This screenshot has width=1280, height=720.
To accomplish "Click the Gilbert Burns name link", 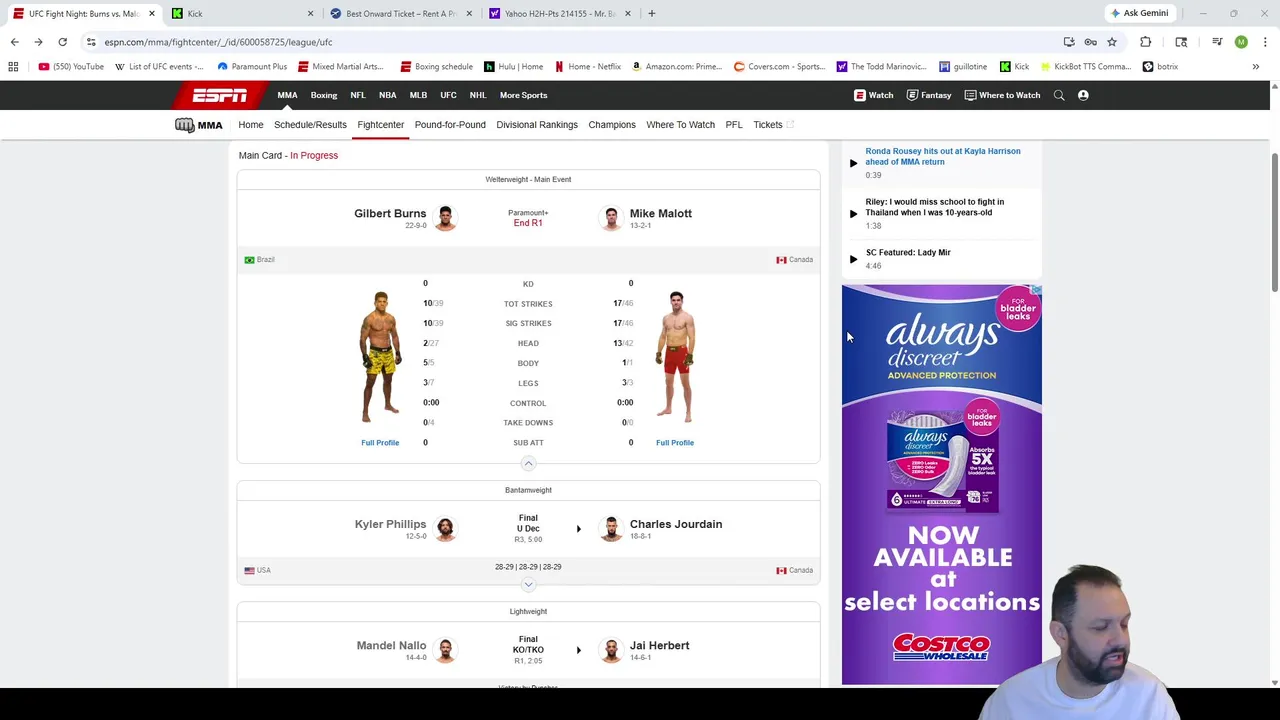I will pyautogui.click(x=390, y=213).
